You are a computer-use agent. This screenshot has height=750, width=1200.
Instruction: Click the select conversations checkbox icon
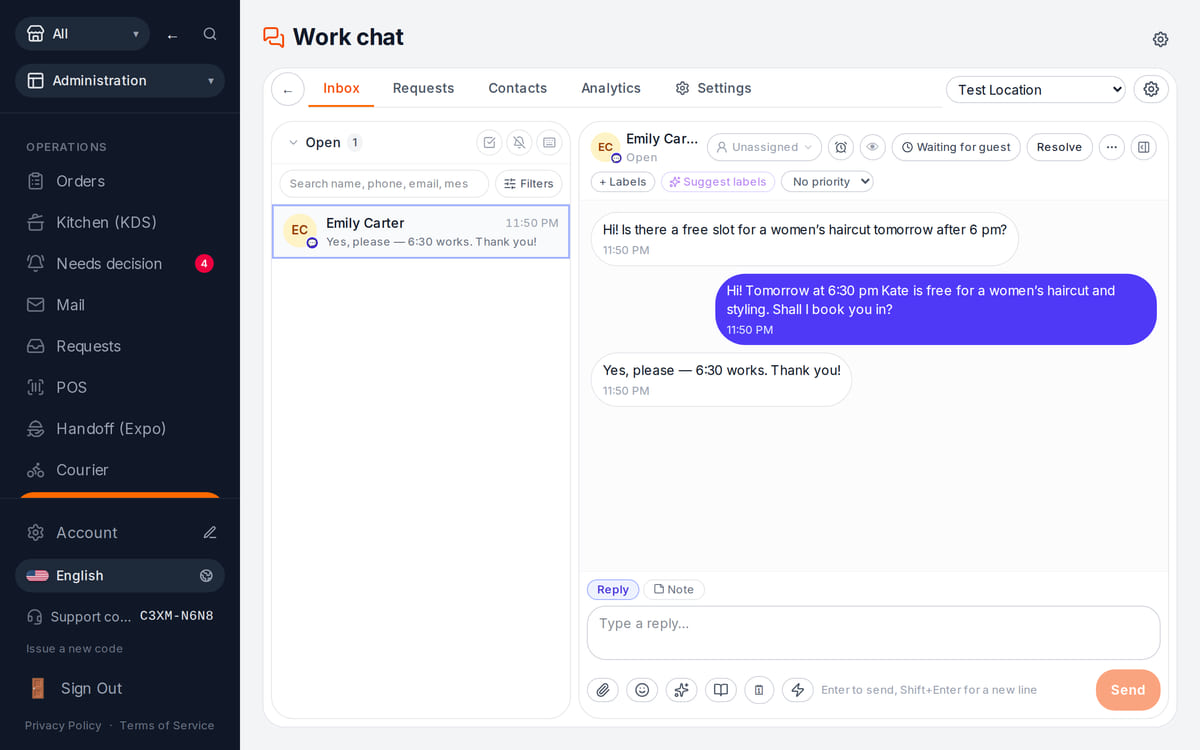tap(489, 143)
